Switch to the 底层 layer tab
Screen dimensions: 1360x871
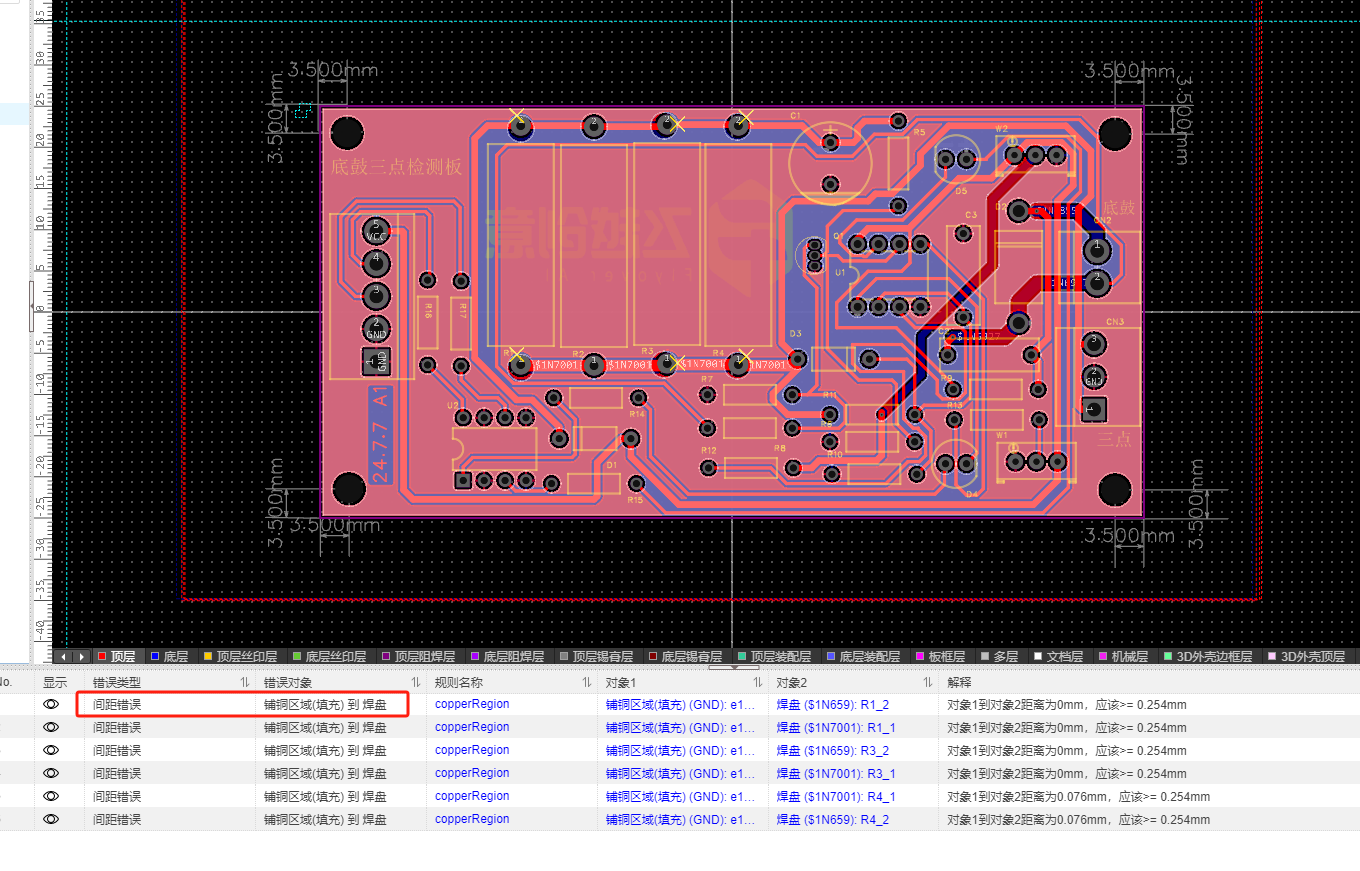click(x=175, y=657)
